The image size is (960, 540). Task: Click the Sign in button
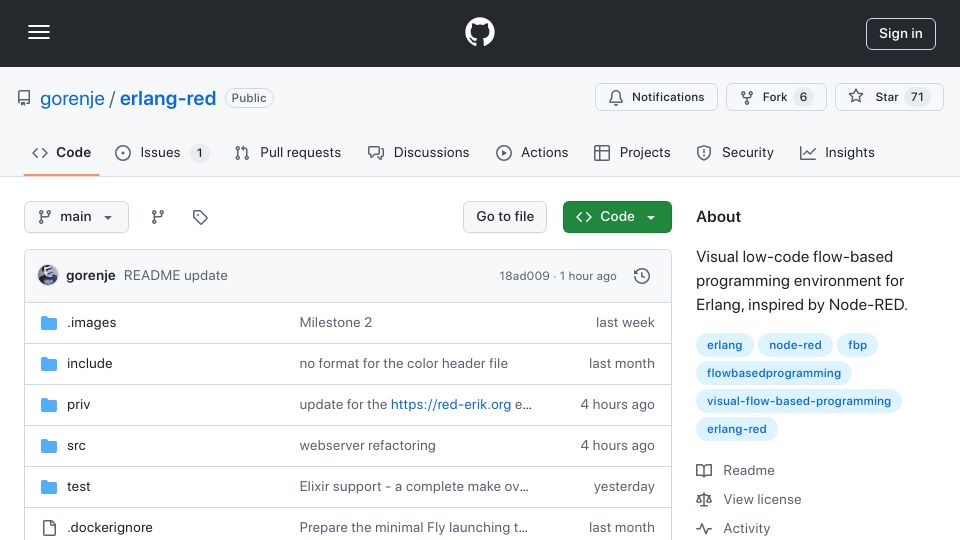click(x=900, y=34)
